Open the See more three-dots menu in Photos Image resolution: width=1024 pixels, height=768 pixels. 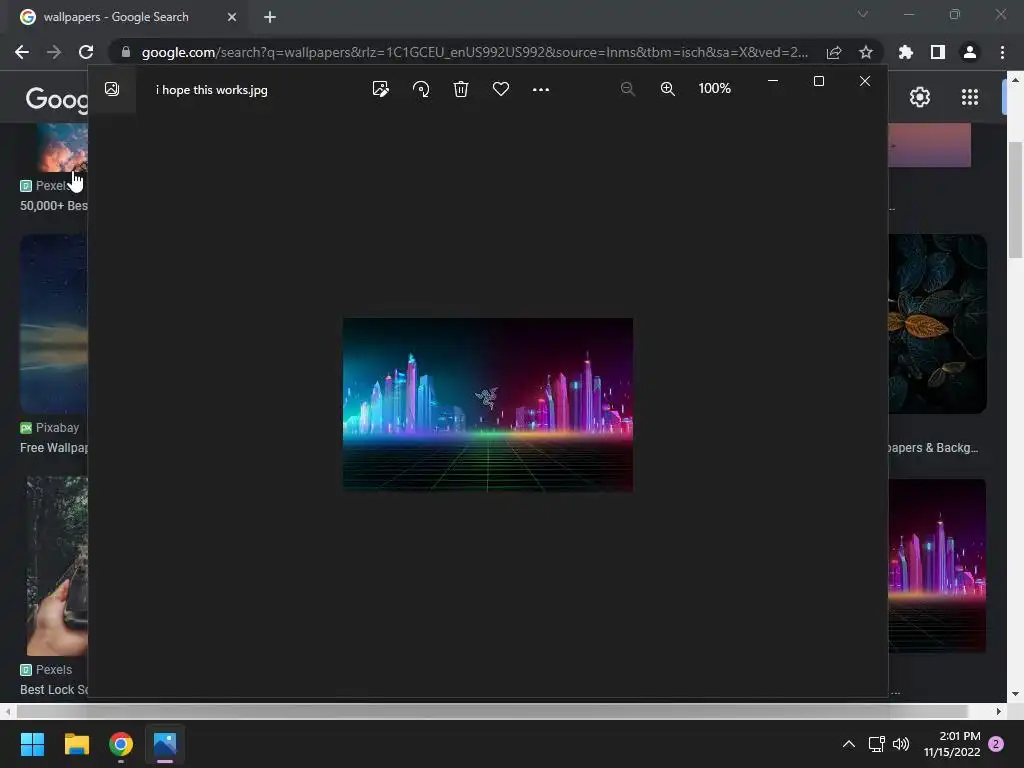[541, 89]
